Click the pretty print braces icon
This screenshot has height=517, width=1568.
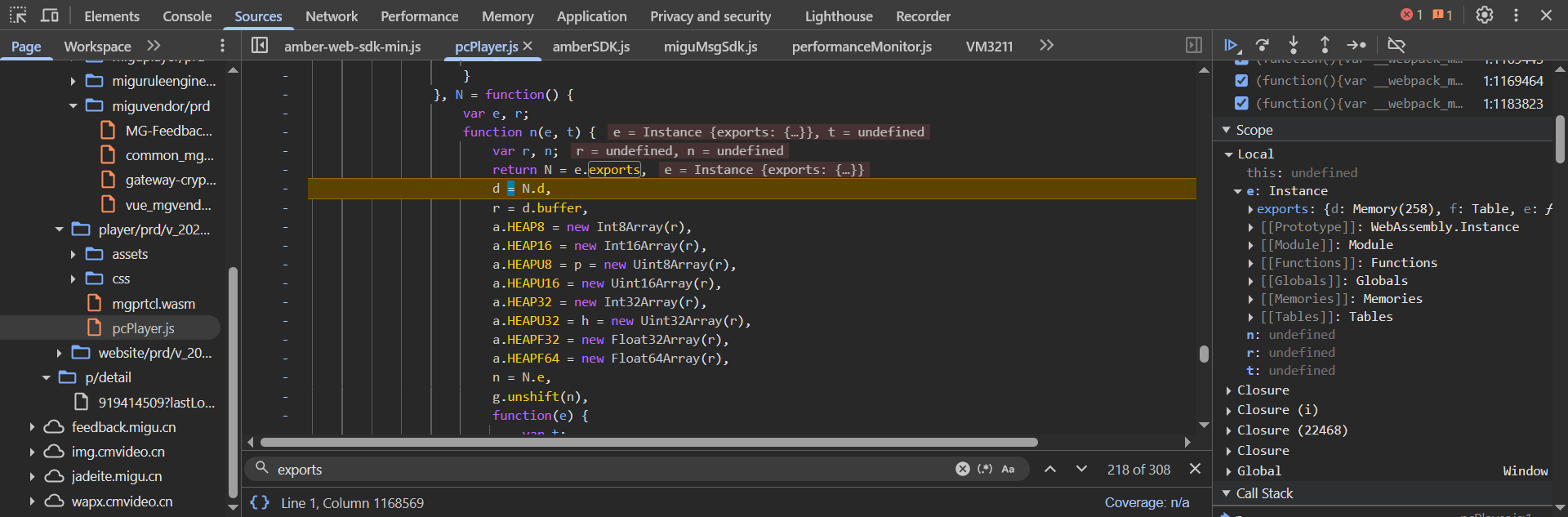[260, 502]
